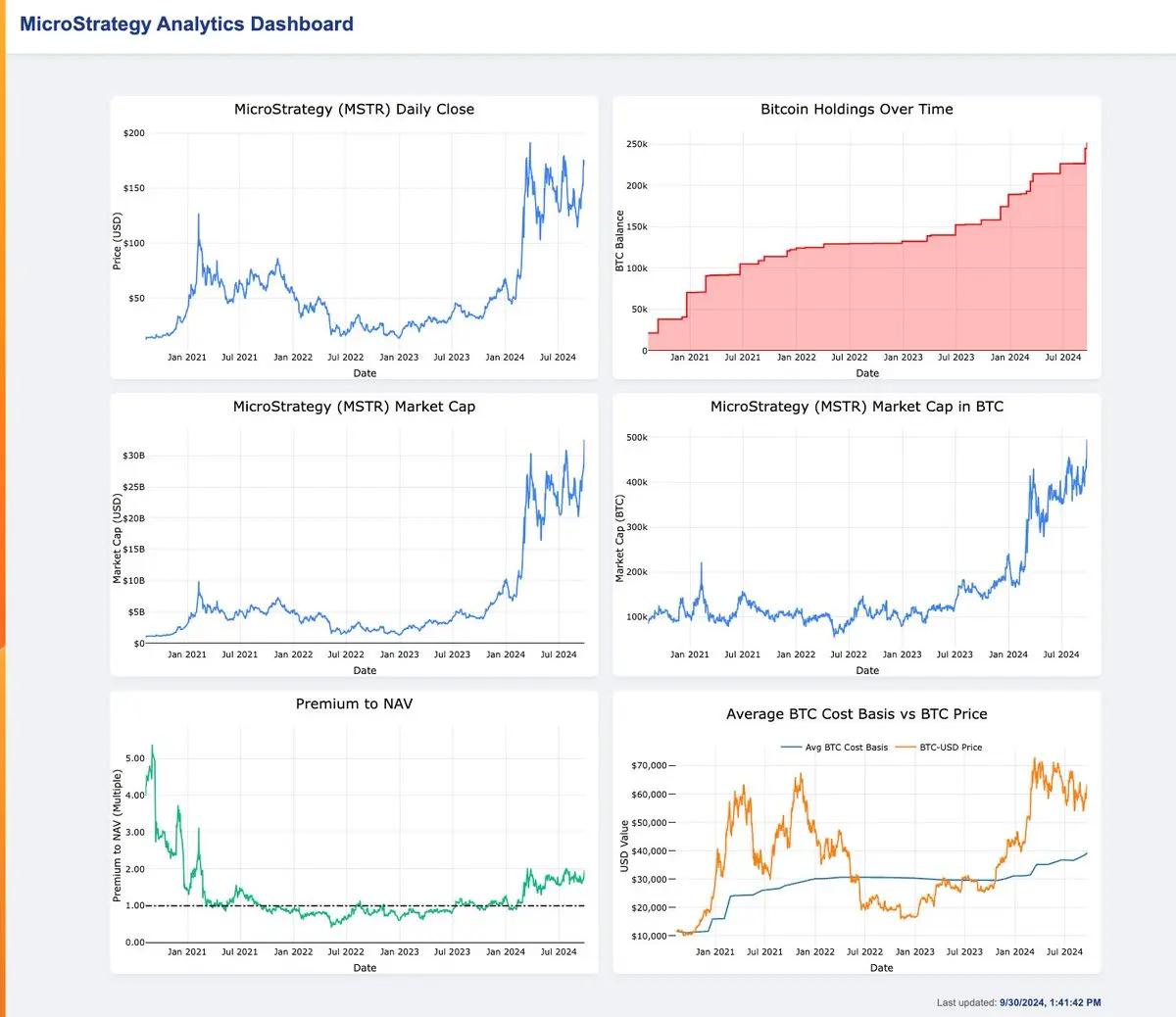
Task: Click the 400k label on Market Cap in BTC chart
Action: point(637,482)
